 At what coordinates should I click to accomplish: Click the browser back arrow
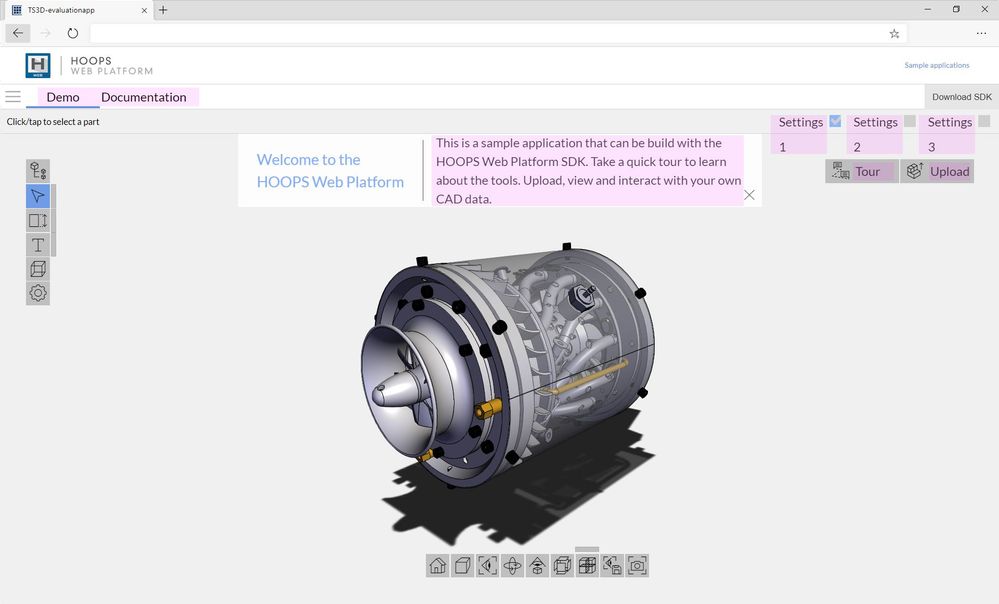point(18,33)
